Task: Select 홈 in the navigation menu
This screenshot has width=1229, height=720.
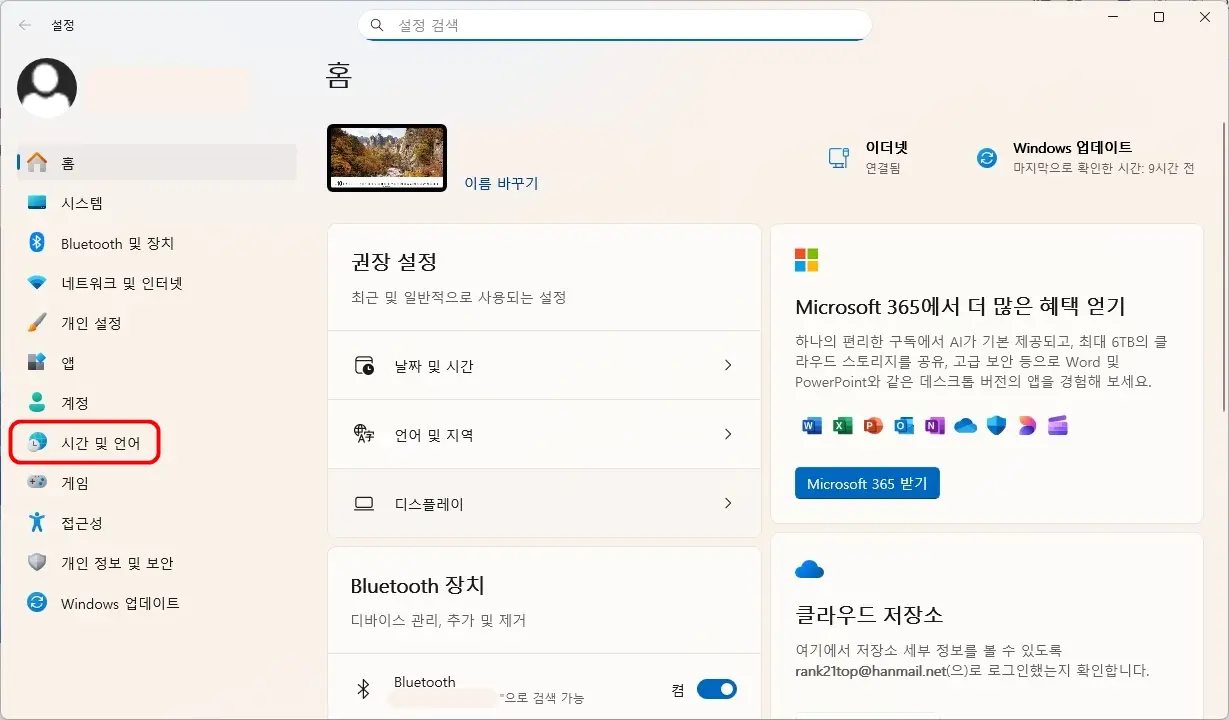Action: coord(72,162)
